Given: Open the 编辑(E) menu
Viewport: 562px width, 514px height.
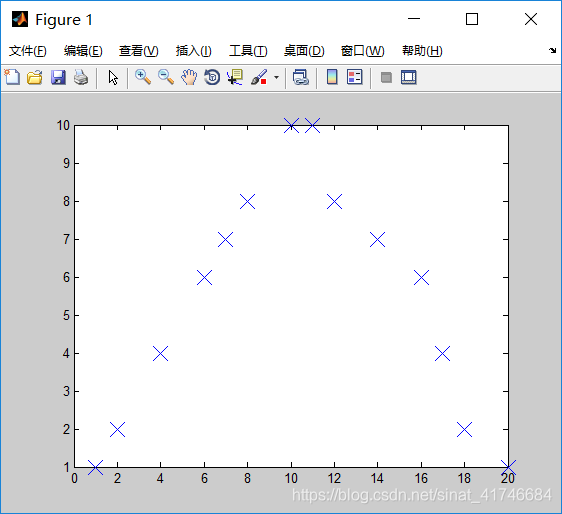Looking at the screenshot, I should pos(83,51).
